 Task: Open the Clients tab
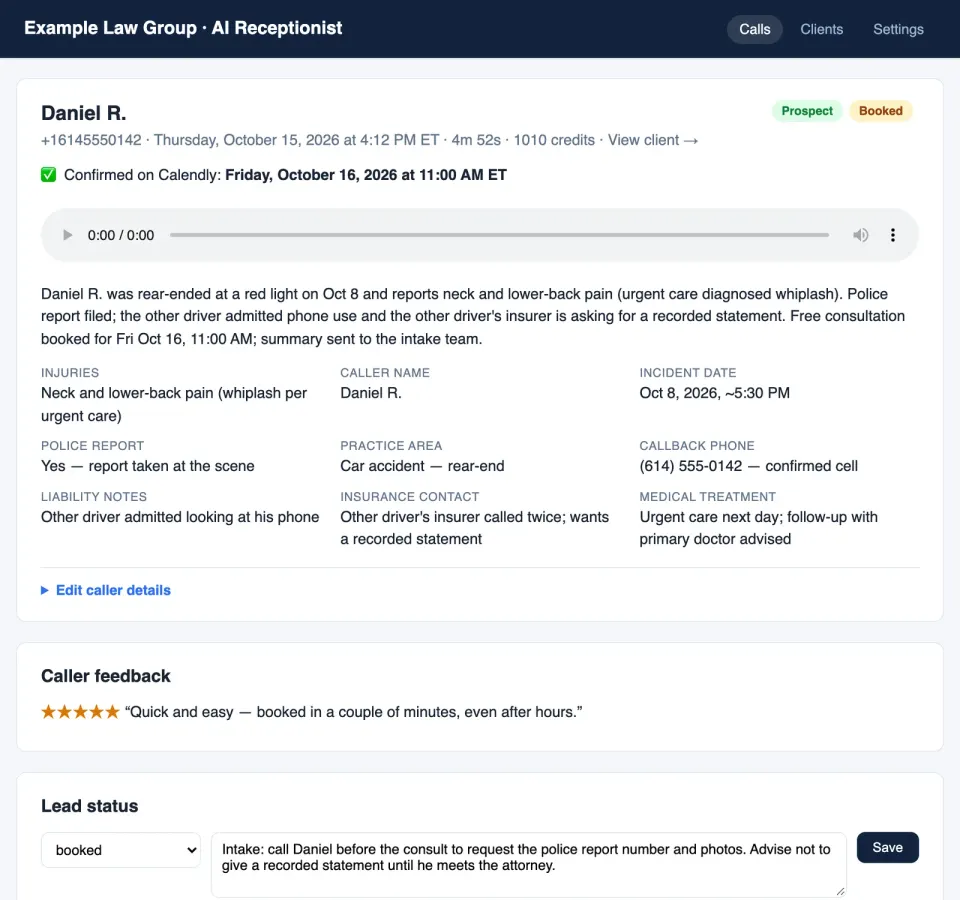[822, 29]
